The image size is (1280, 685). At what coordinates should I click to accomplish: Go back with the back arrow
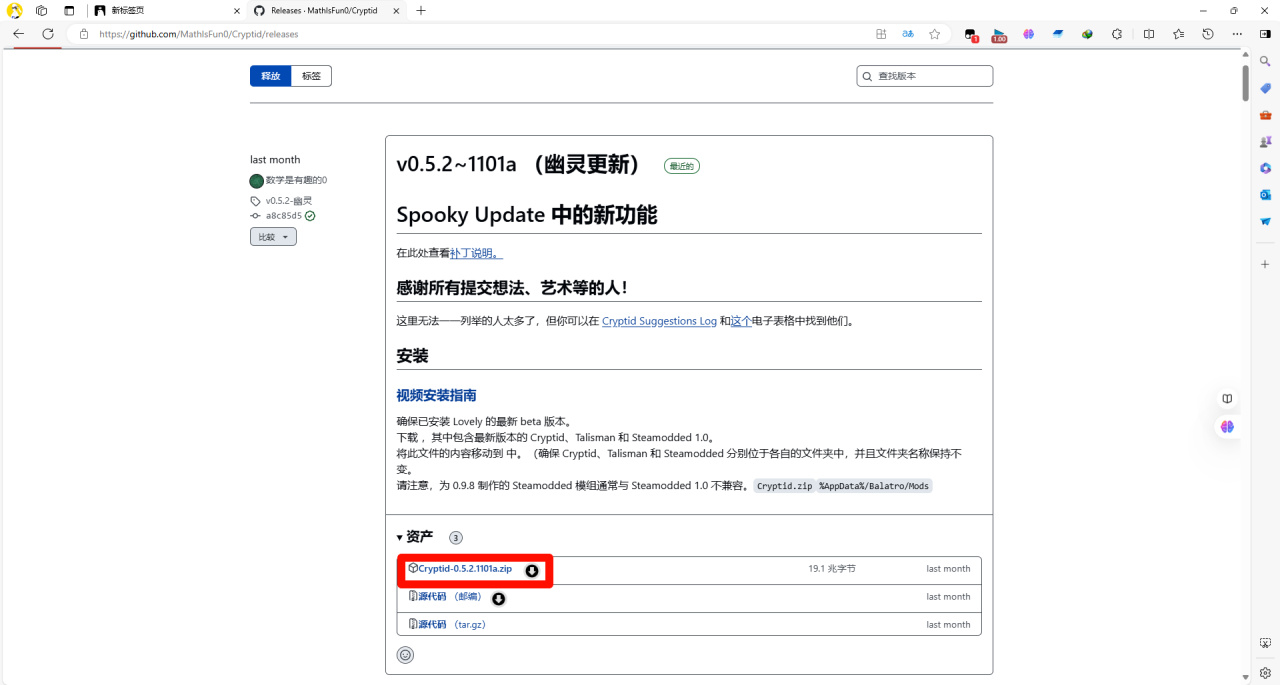(x=18, y=33)
